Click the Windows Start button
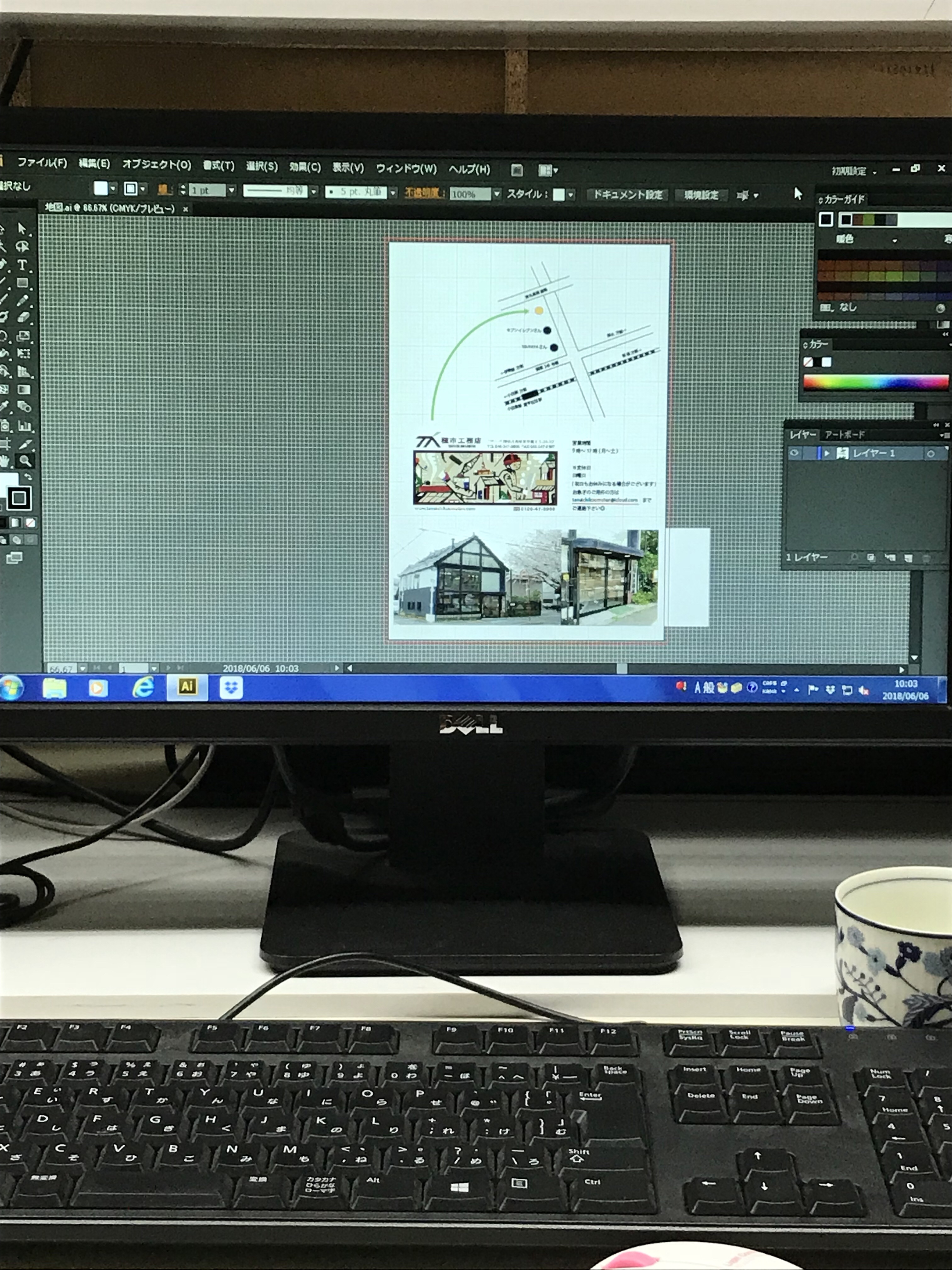 pos(11,688)
